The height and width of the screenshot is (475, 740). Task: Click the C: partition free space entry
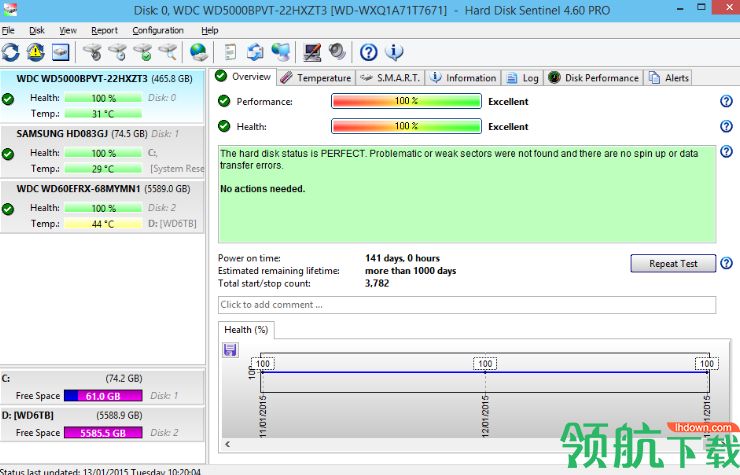102,387
